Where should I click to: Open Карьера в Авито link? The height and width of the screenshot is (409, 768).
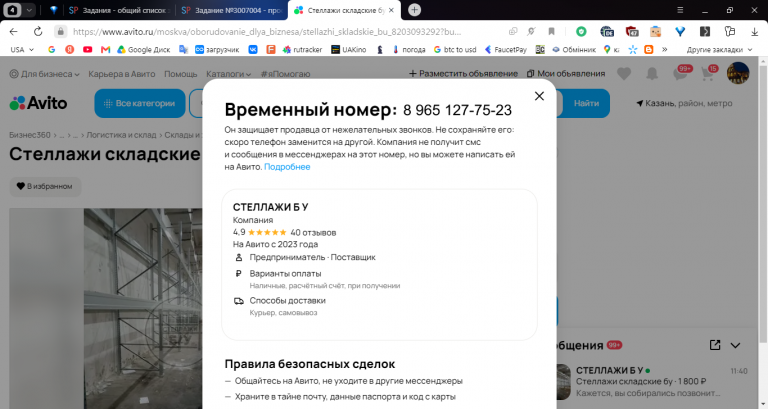coord(121,74)
